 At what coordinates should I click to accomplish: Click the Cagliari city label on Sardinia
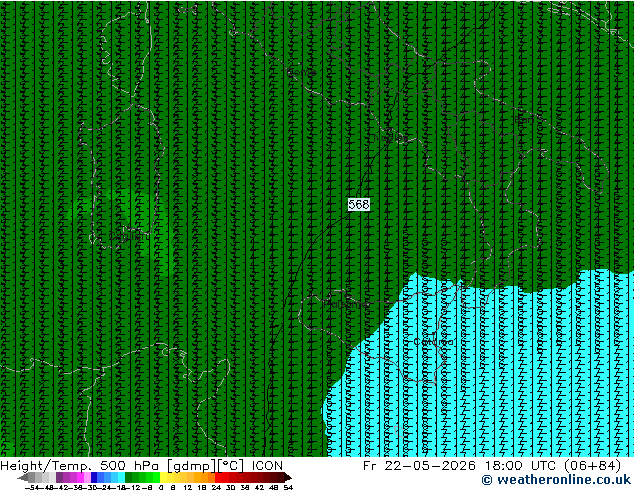129,236
